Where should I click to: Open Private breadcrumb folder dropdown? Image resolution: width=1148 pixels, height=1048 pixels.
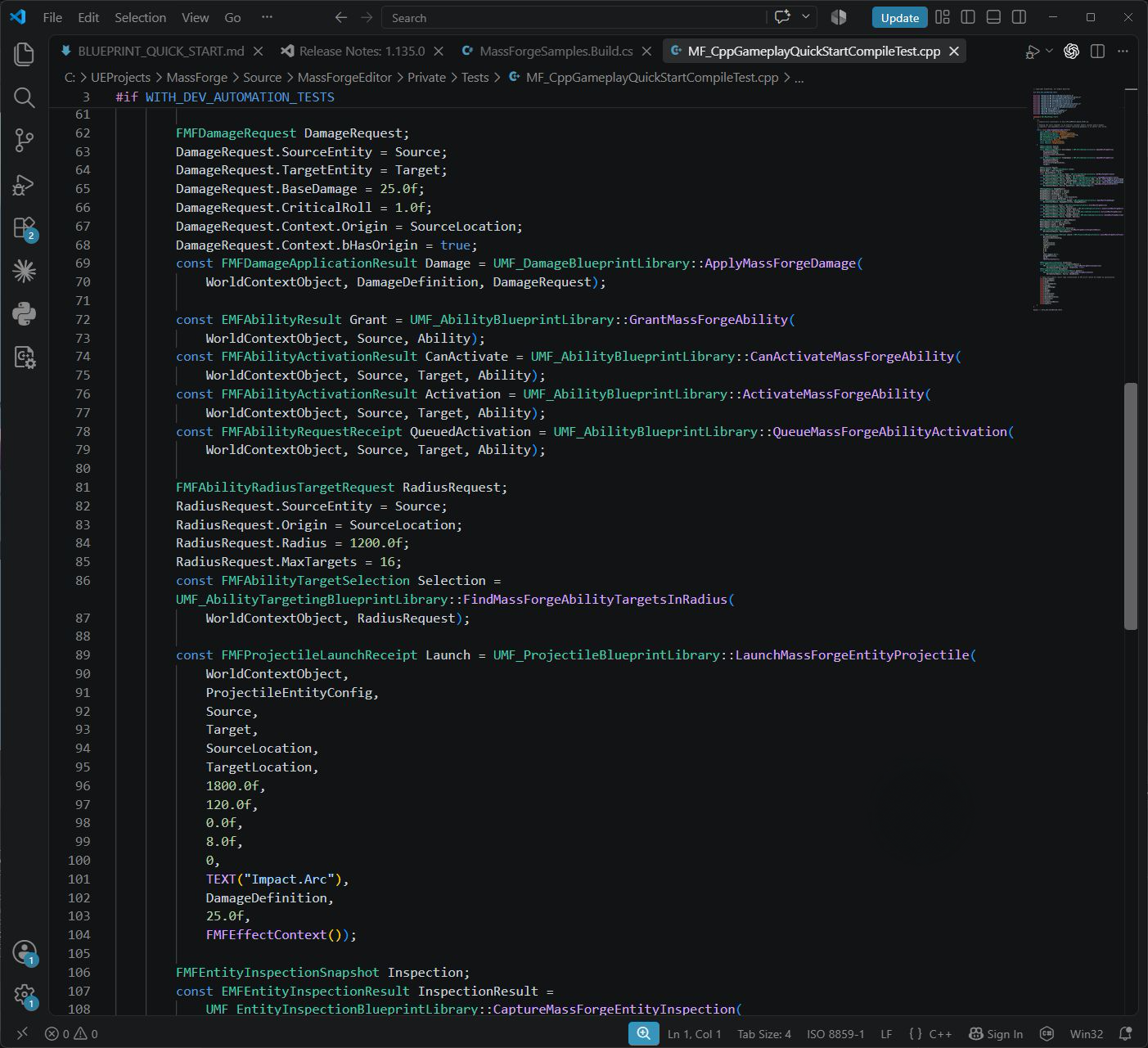pyautogui.click(x=426, y=78)
